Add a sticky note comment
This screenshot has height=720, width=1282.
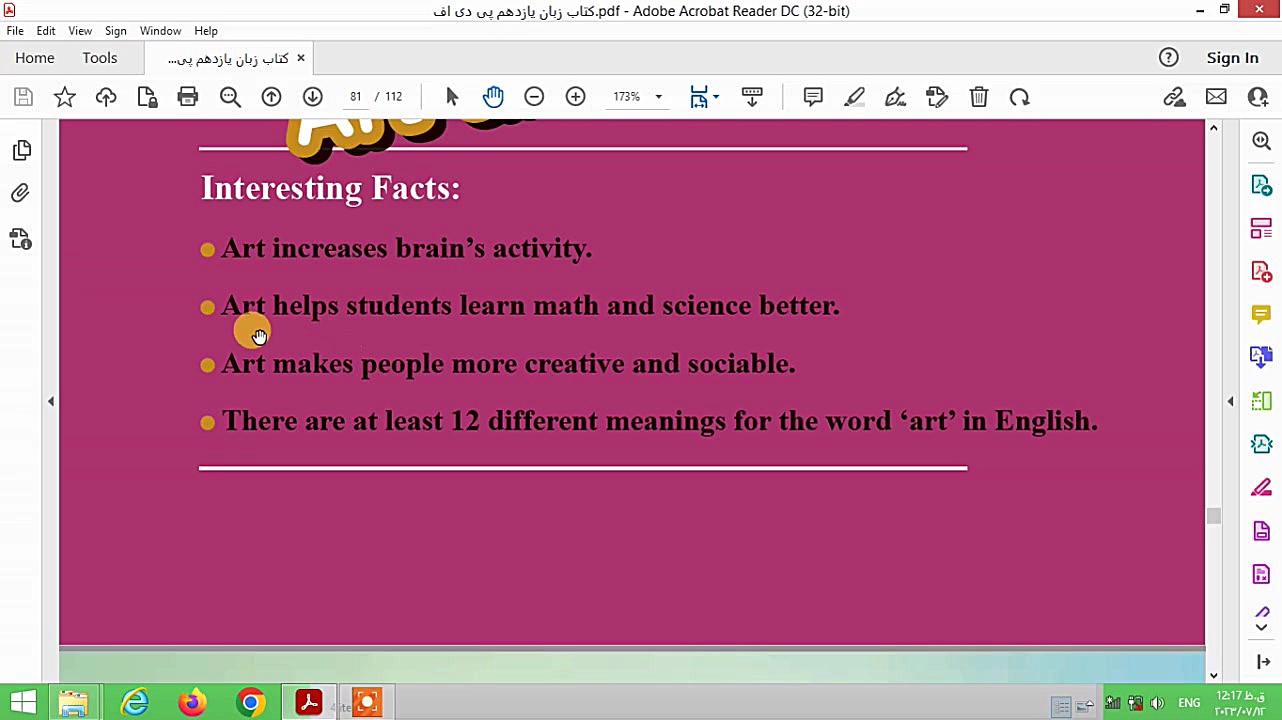[x=813, y=97]
